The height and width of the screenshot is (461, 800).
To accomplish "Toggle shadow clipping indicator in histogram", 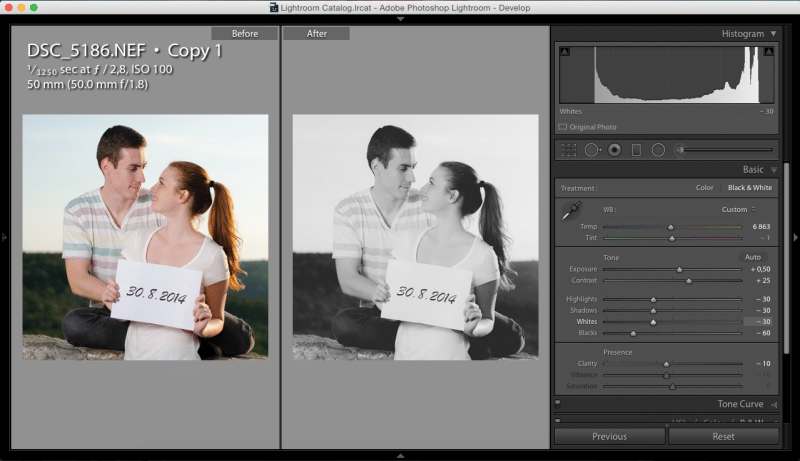I will (564, 51).
